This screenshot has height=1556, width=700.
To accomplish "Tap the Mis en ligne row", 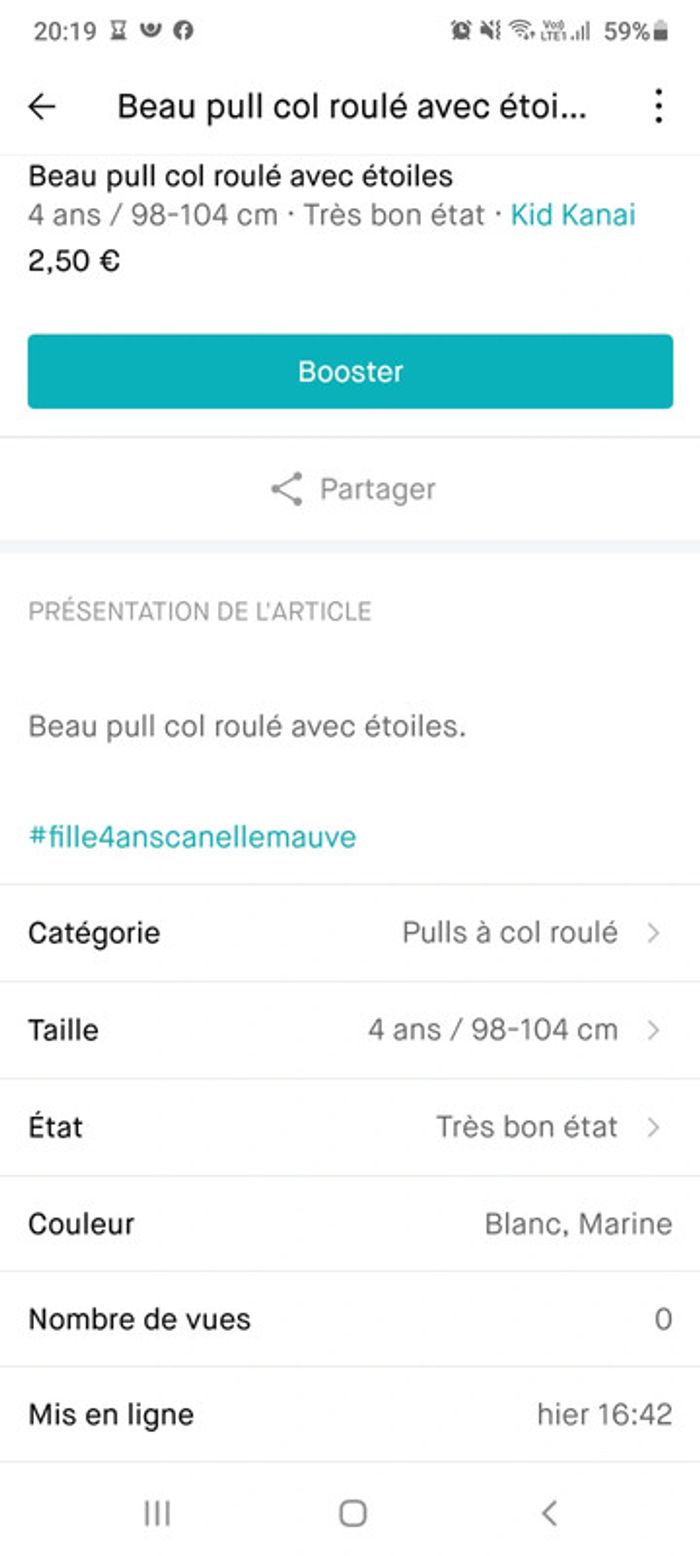I will pyautogui.click(x=350, y=1415).
